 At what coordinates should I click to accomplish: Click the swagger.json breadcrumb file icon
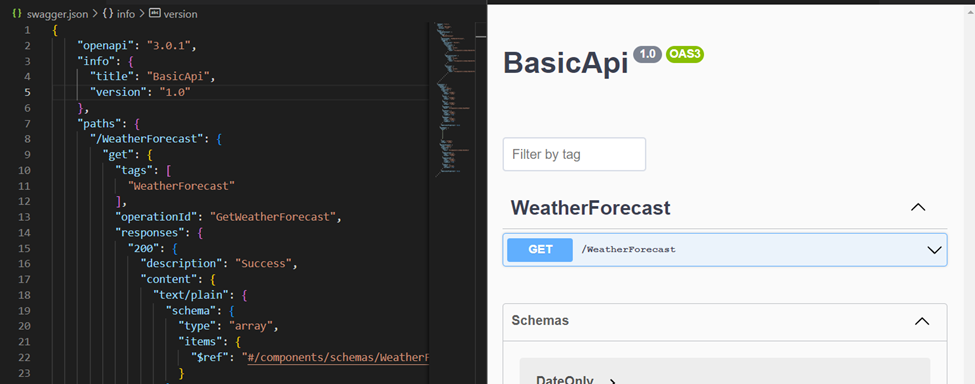(17, 14)
